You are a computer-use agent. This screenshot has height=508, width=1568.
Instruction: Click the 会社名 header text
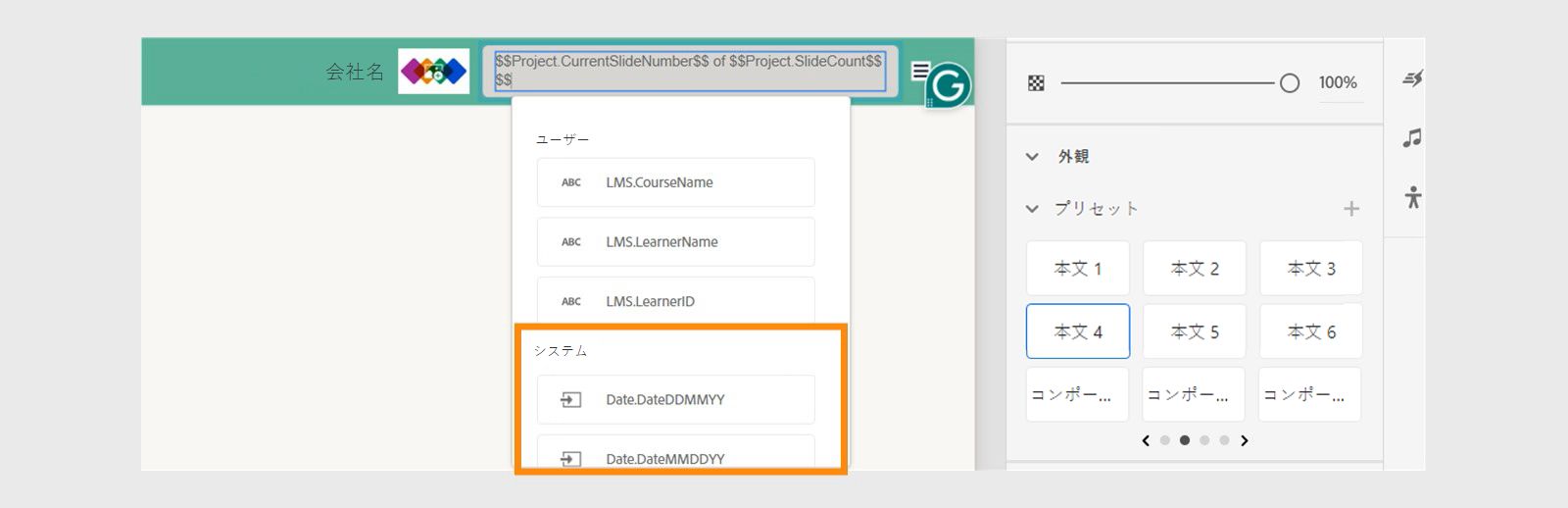pyautogui.click(x=355, y=72)
